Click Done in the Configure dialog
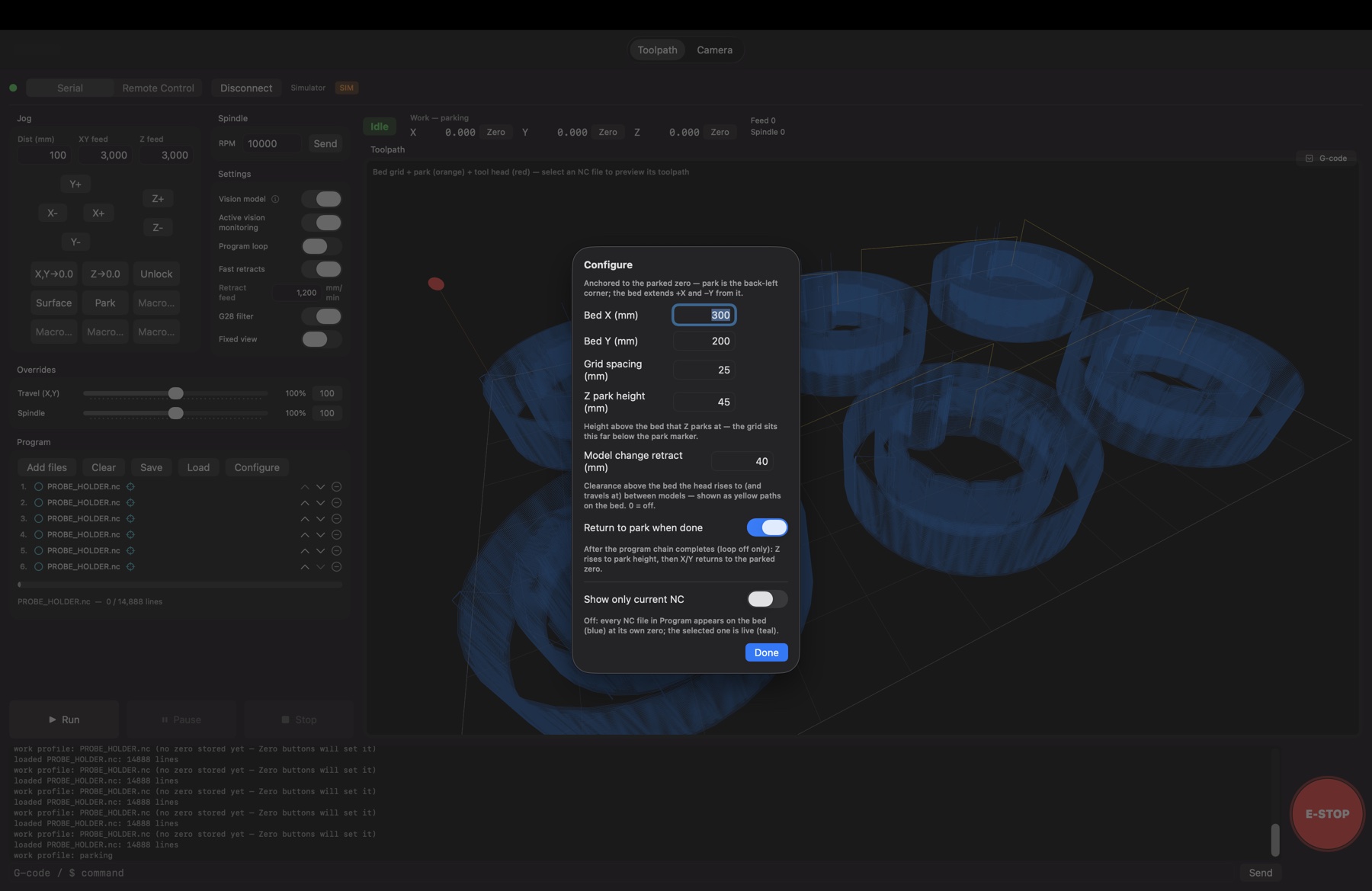Screen dimensions: 1372x891 click(766, 652)
